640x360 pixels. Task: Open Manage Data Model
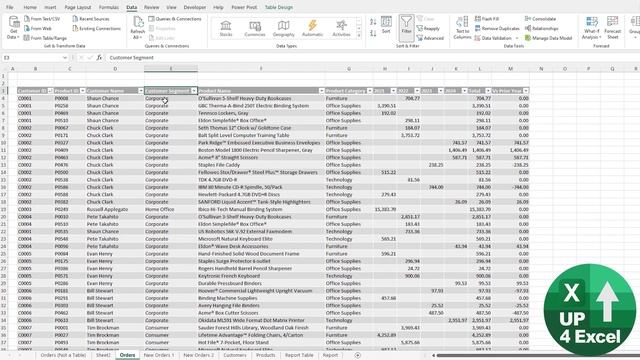(x=549, y=38)
